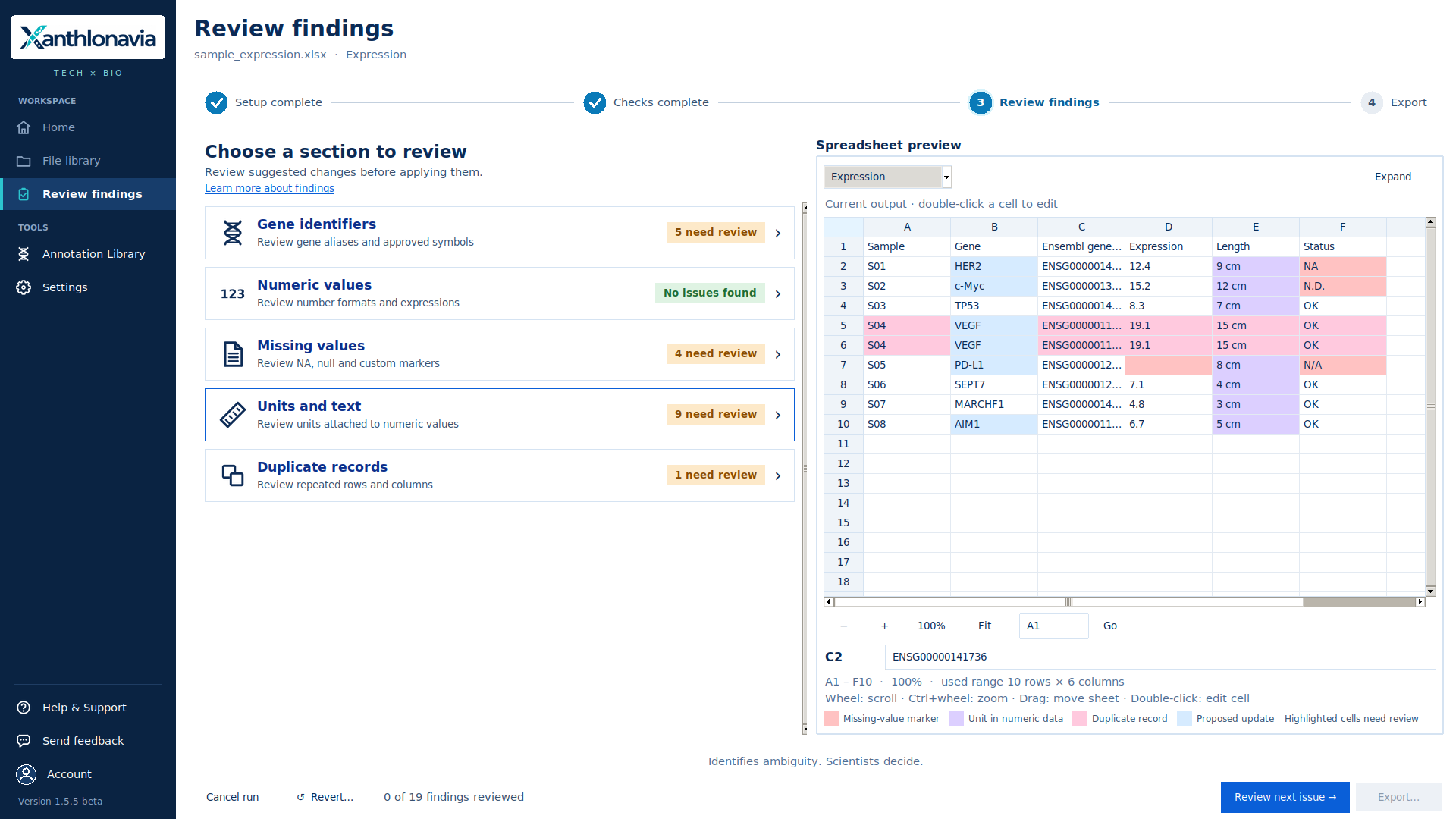Click the Numeric values 123 icon

(x=233, y=293)
